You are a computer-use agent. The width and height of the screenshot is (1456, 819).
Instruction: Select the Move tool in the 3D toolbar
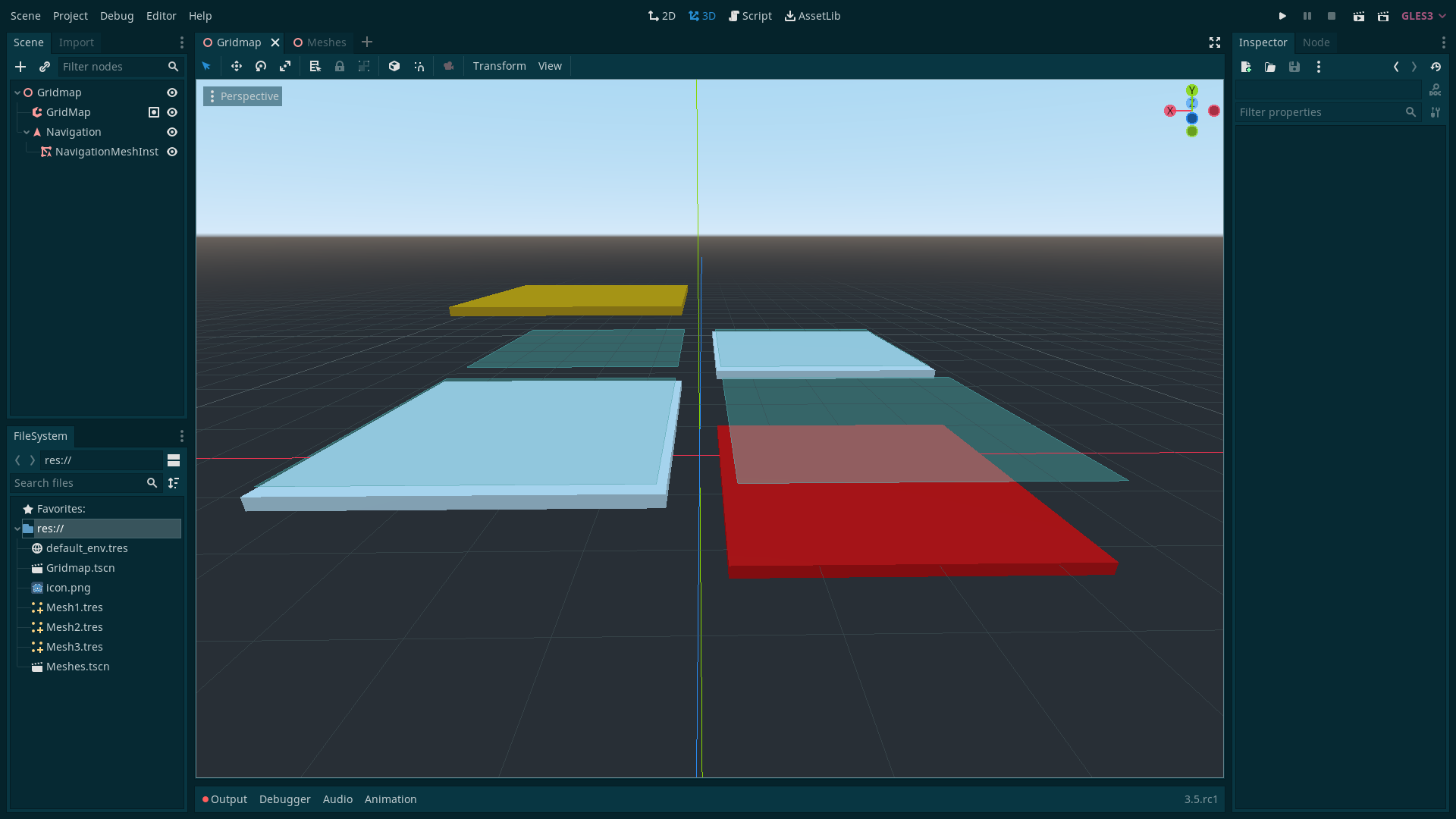[236, 66]
